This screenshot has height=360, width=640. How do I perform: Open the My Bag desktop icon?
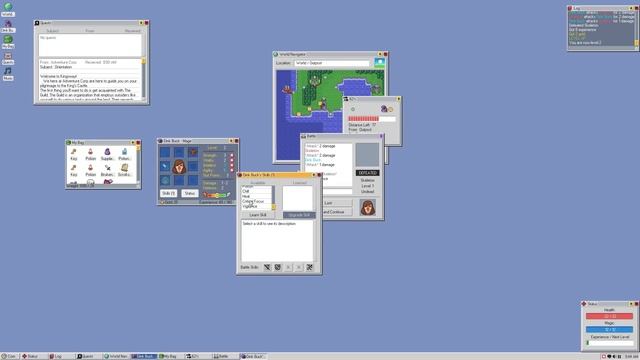pyautogui.click(x=8, y=42)
